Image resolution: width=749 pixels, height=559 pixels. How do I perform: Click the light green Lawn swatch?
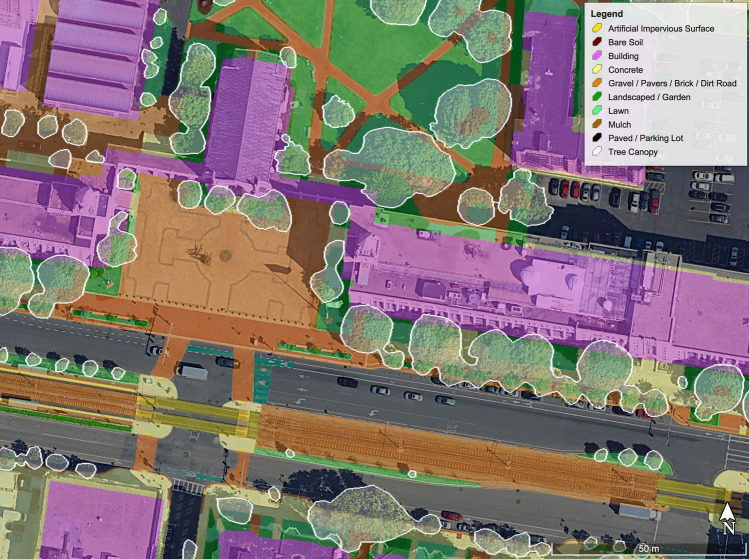pos(597,111)
